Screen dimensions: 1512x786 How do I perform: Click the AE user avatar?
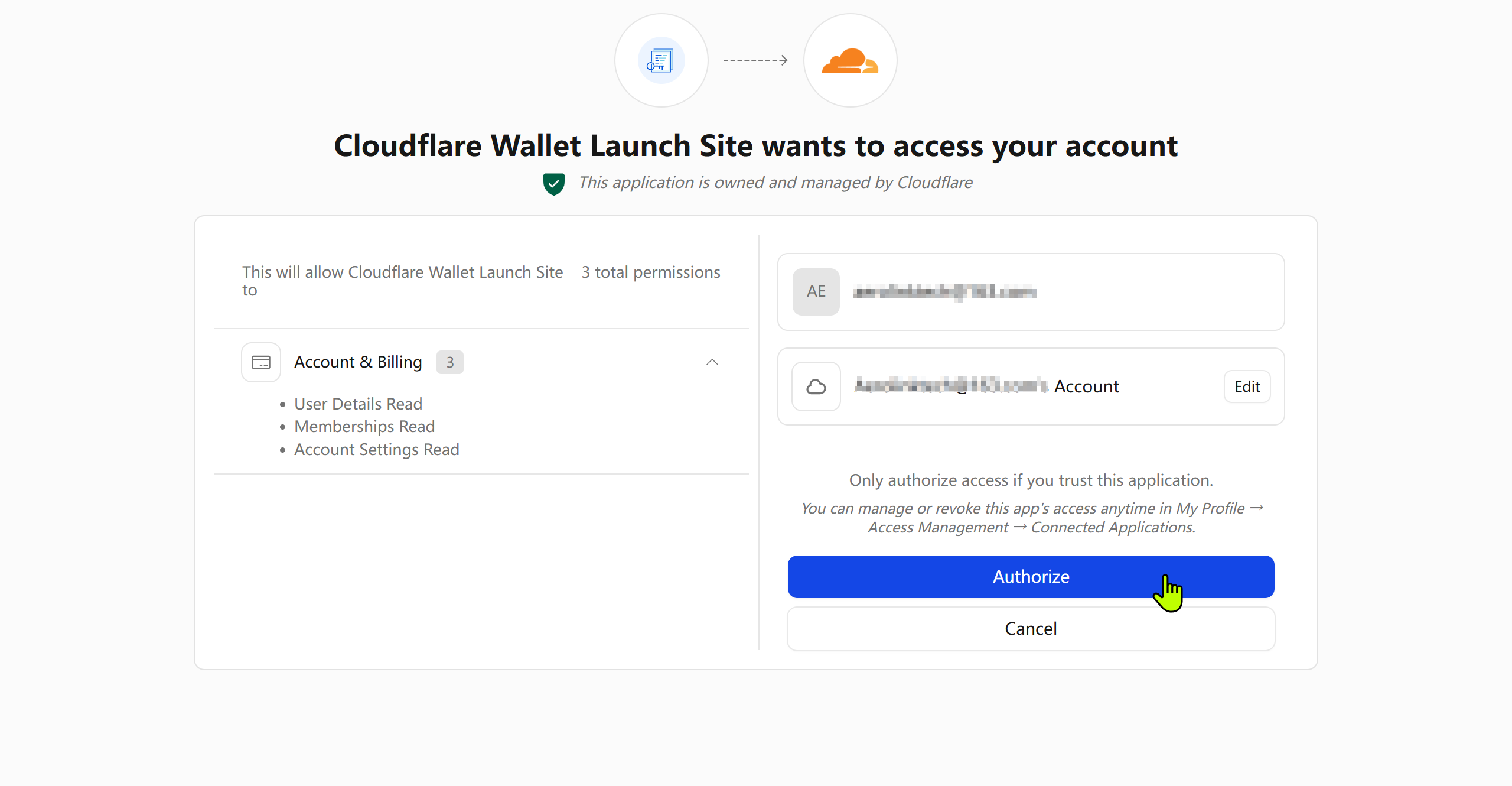pyautogui.click(x=816, y=291)
